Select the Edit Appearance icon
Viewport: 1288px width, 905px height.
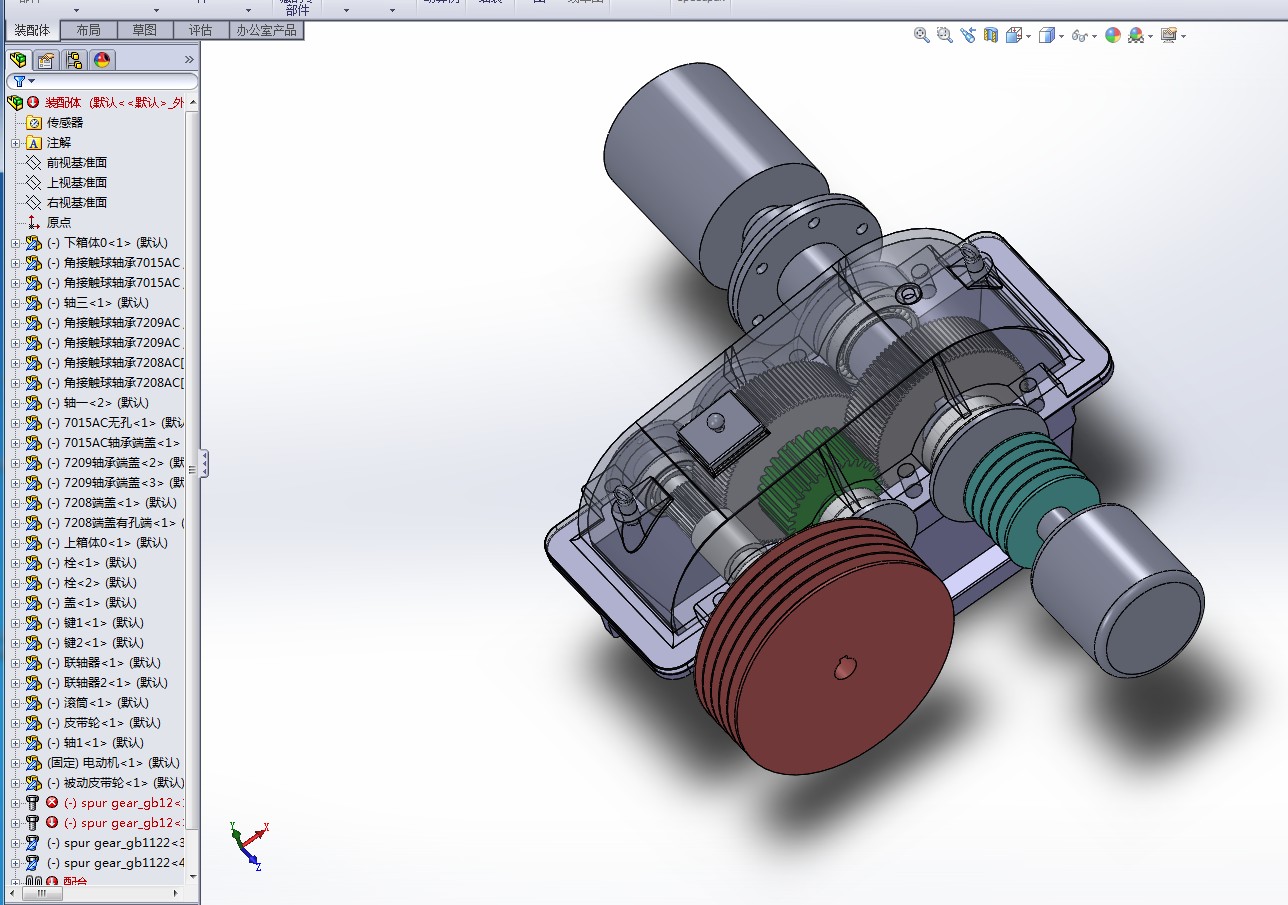click(1114, 35)
